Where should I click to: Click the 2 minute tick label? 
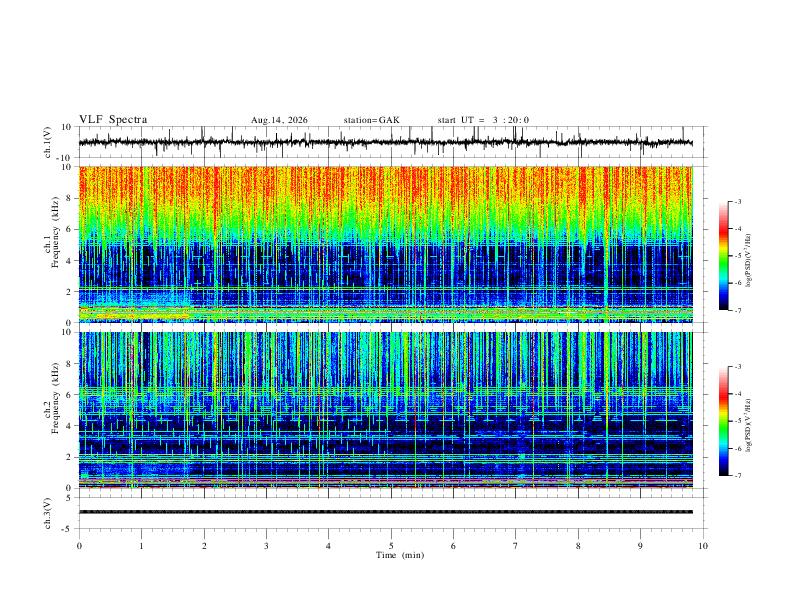coord(204,546)
